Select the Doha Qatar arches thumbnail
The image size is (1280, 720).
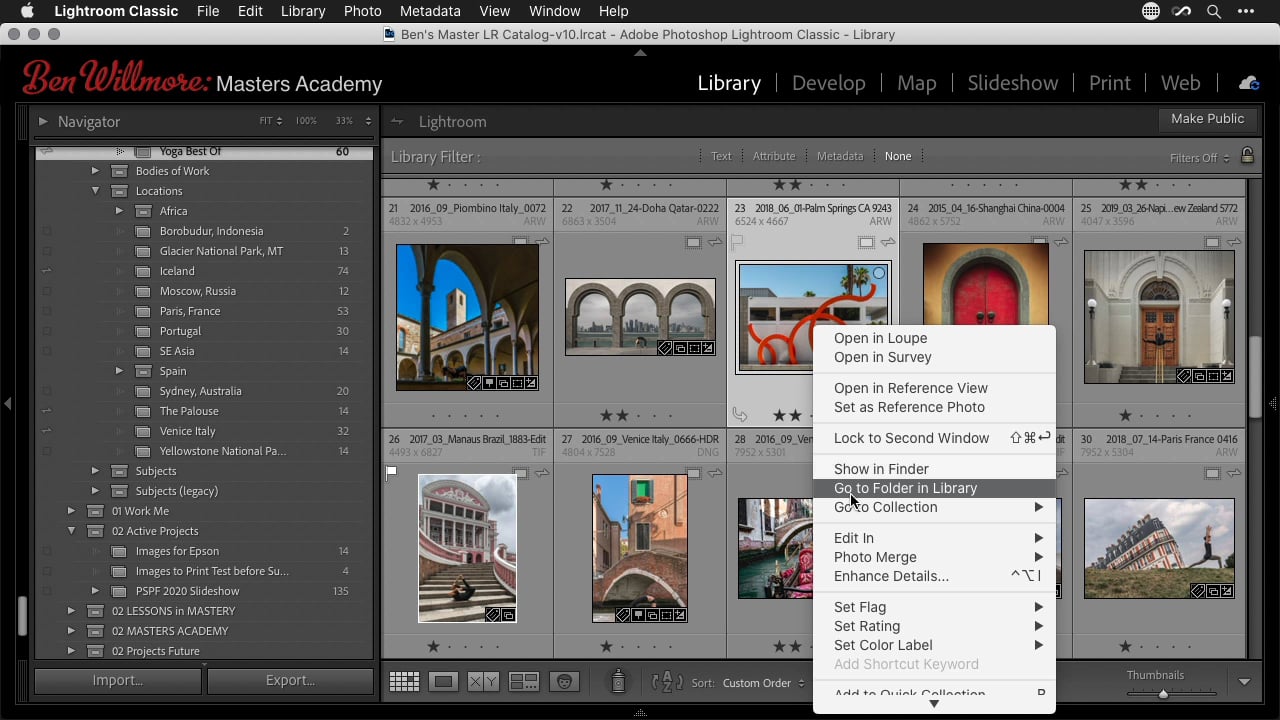640,317
